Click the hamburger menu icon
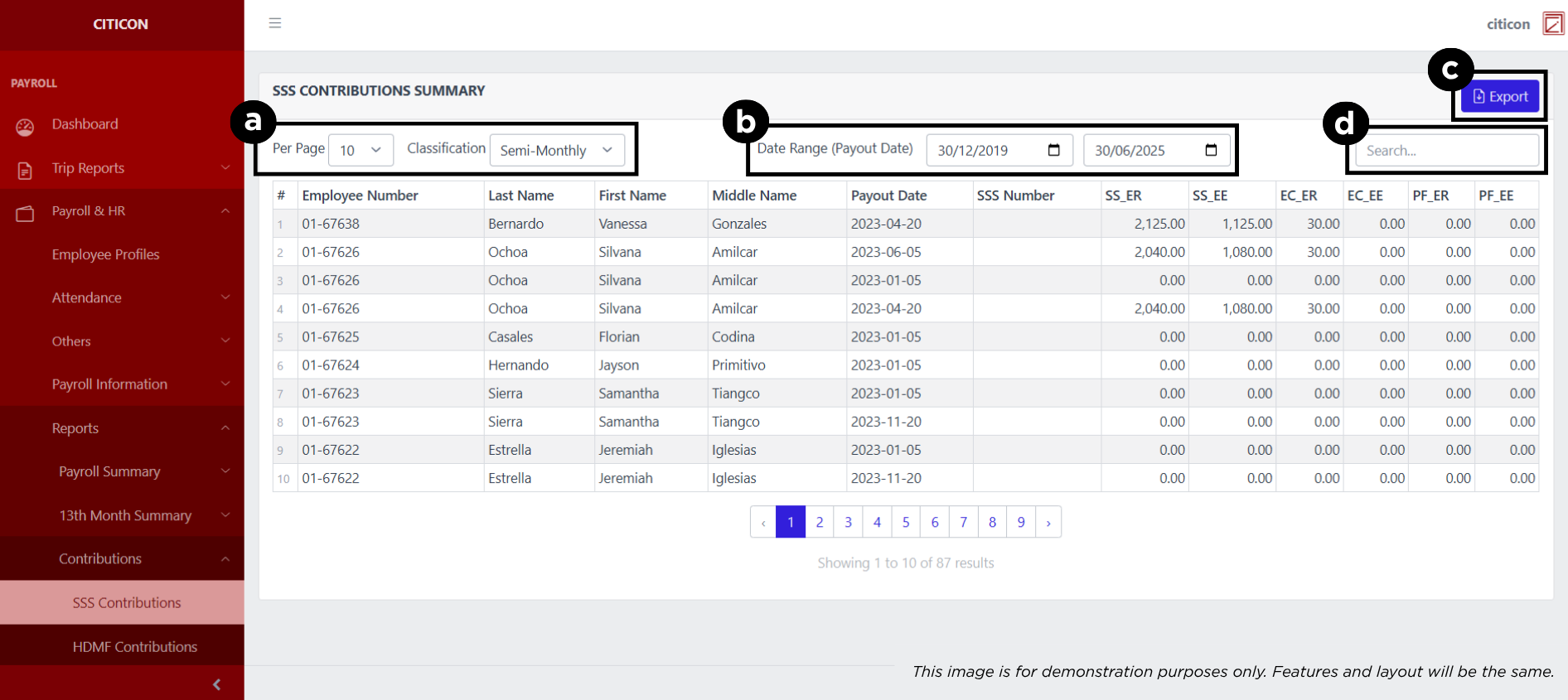 click(x=275, y=23)
